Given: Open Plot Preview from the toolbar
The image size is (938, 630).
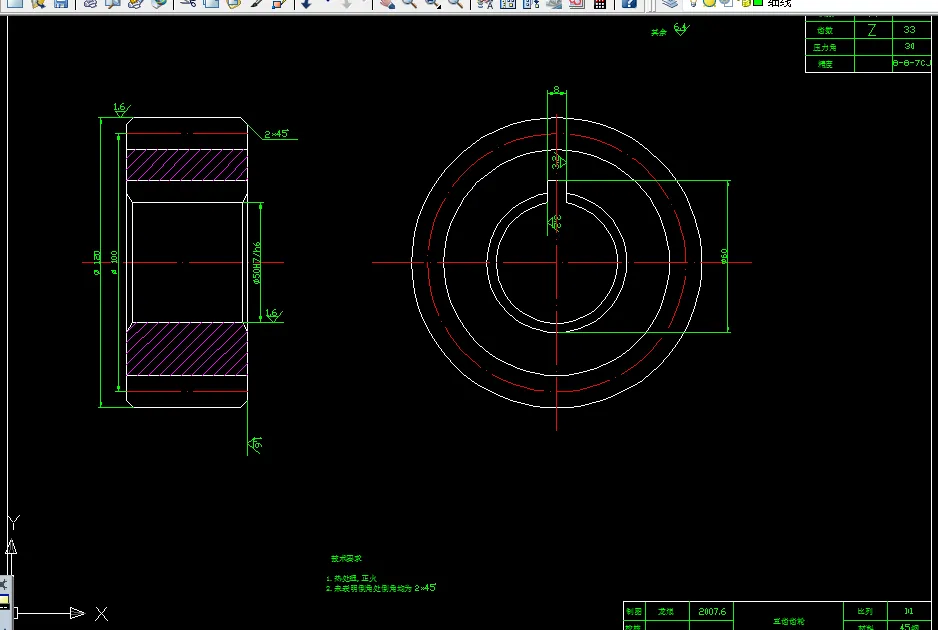Looking at the screenshot, I should point(112,3).
